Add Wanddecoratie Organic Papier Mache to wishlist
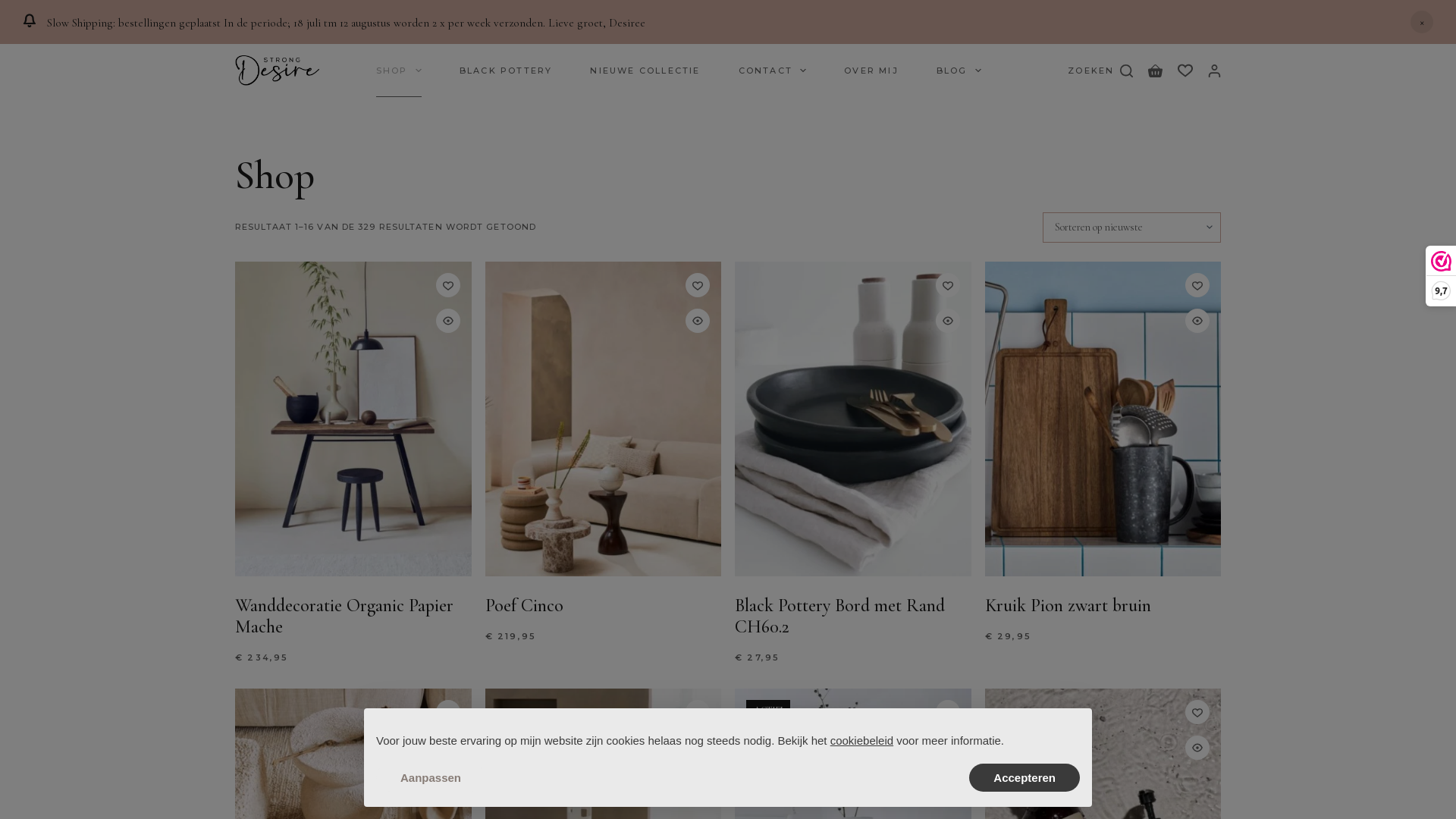 tap(448, 285)
